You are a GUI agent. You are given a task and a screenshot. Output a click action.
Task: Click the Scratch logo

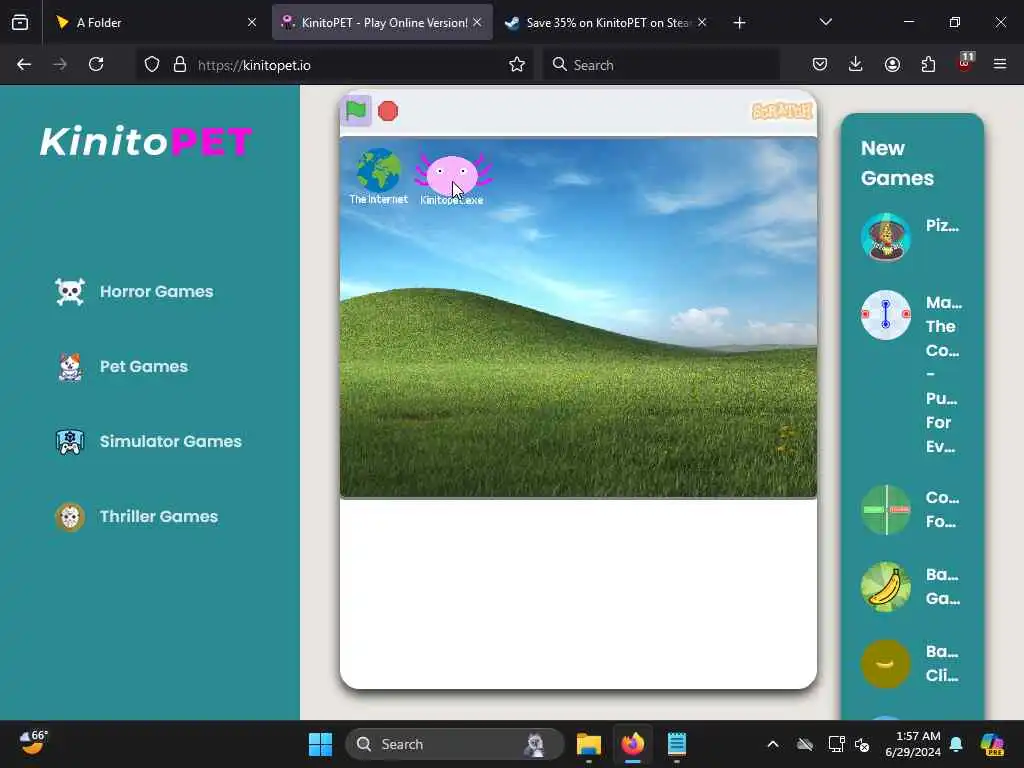coord(782,111)
